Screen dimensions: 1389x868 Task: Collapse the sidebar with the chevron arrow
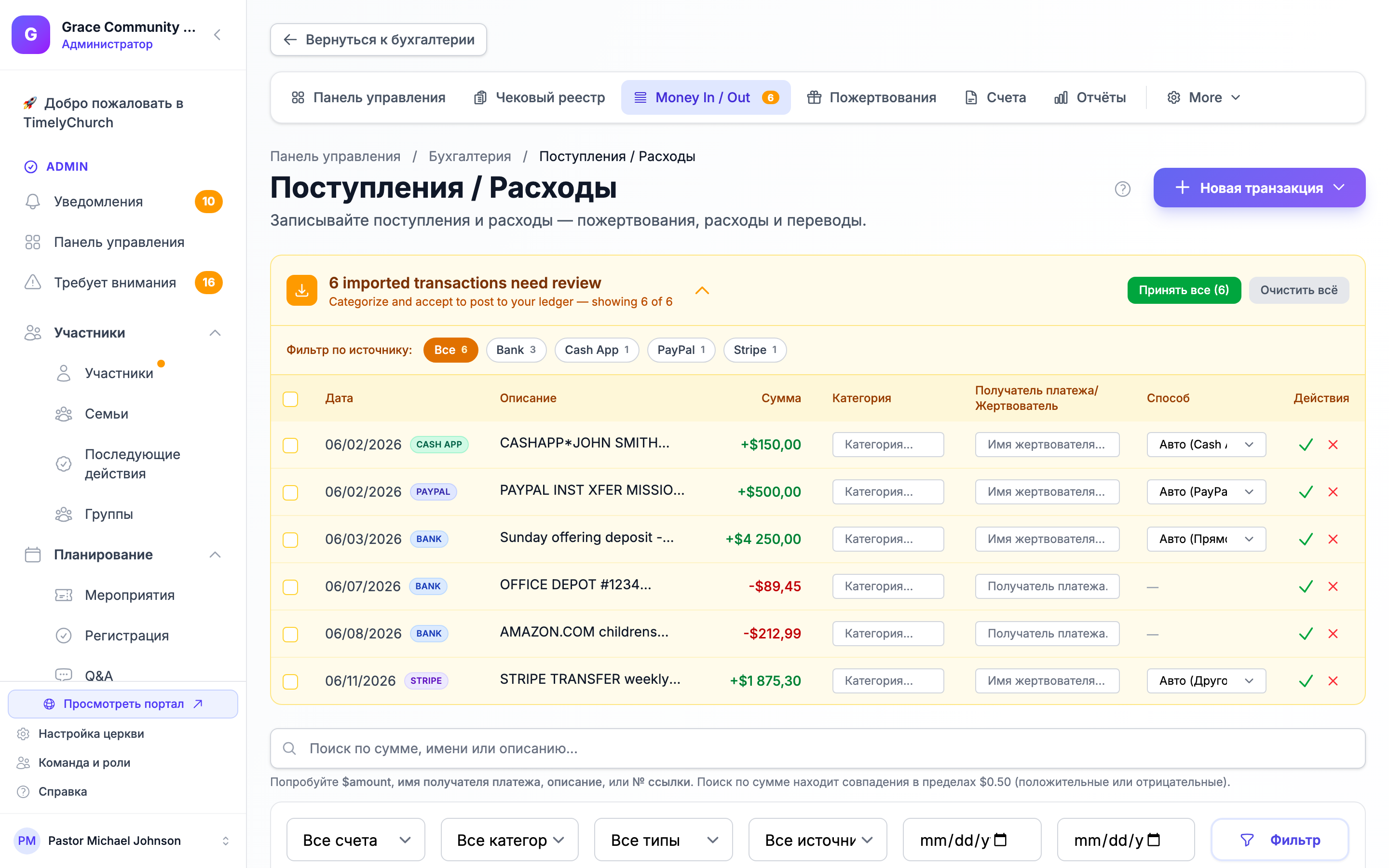[x=217, y=35]
